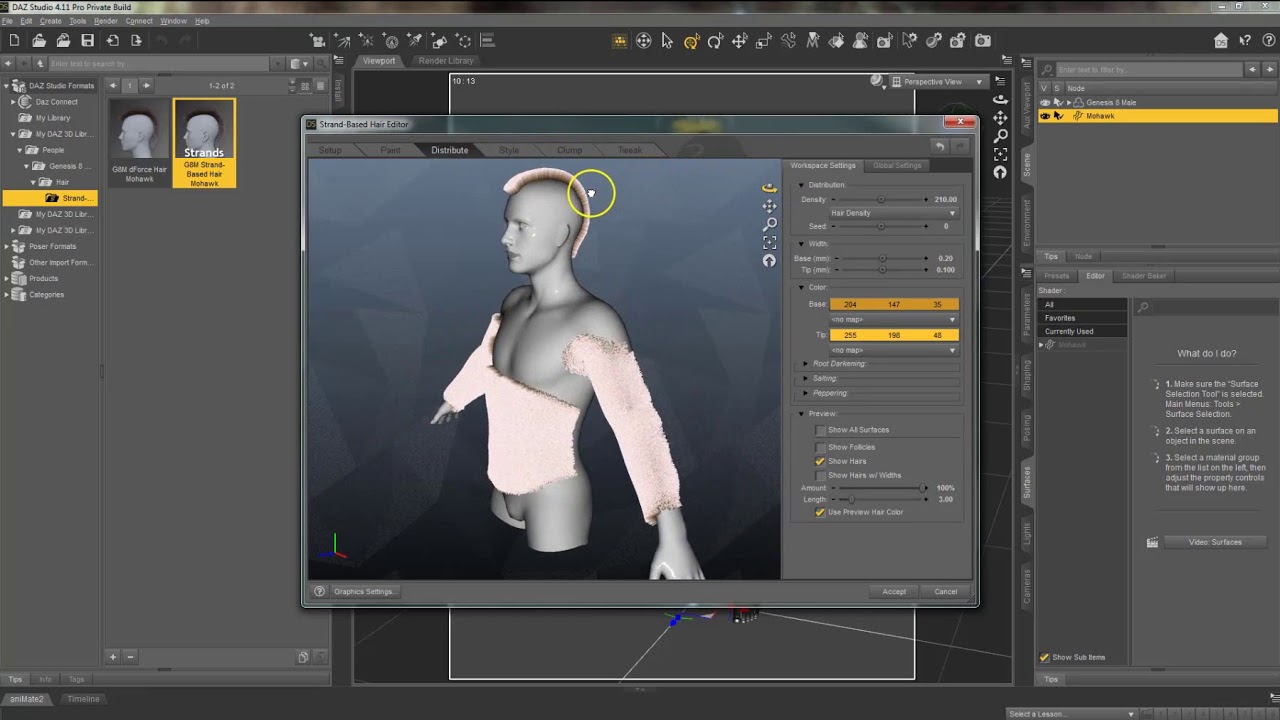
Task: Click the frame selection icon in hair editor
Action: pyautogui.click(x=769, y=242)
